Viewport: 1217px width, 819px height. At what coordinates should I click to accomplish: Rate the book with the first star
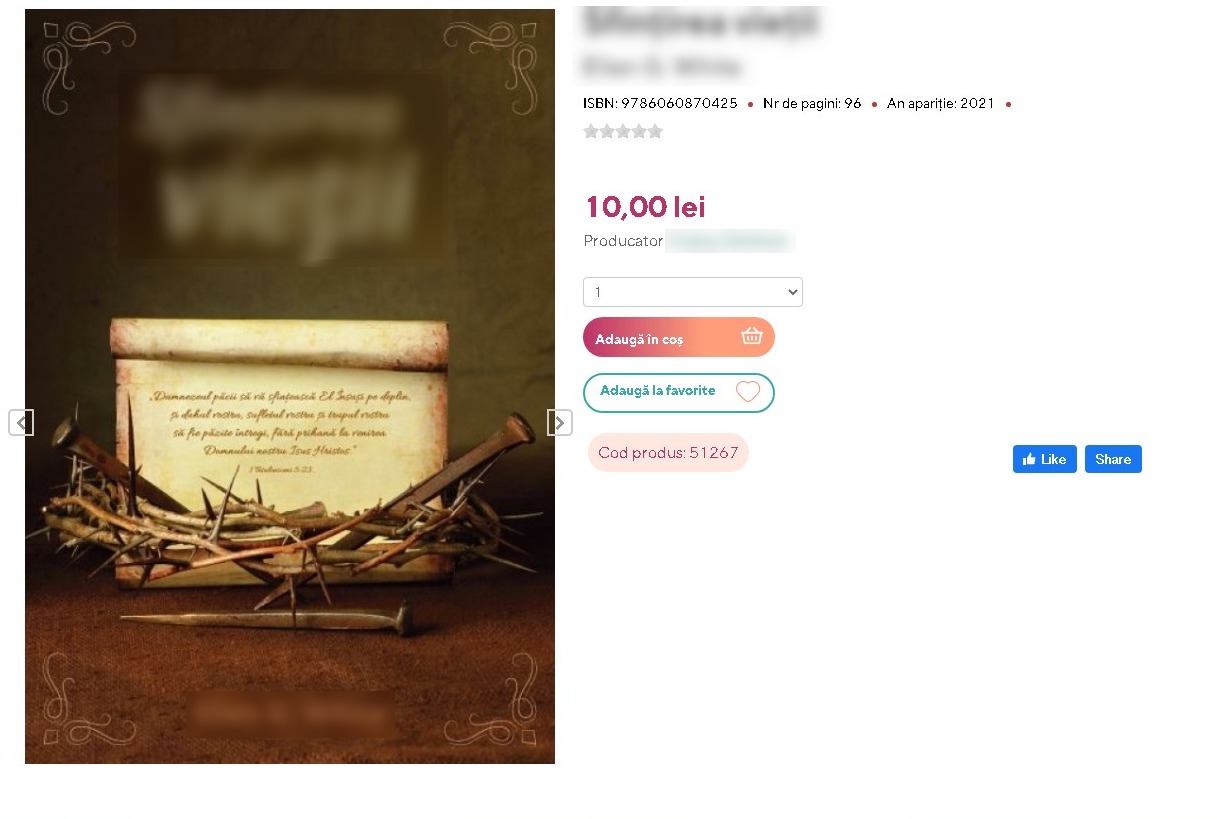click(591, 131)
